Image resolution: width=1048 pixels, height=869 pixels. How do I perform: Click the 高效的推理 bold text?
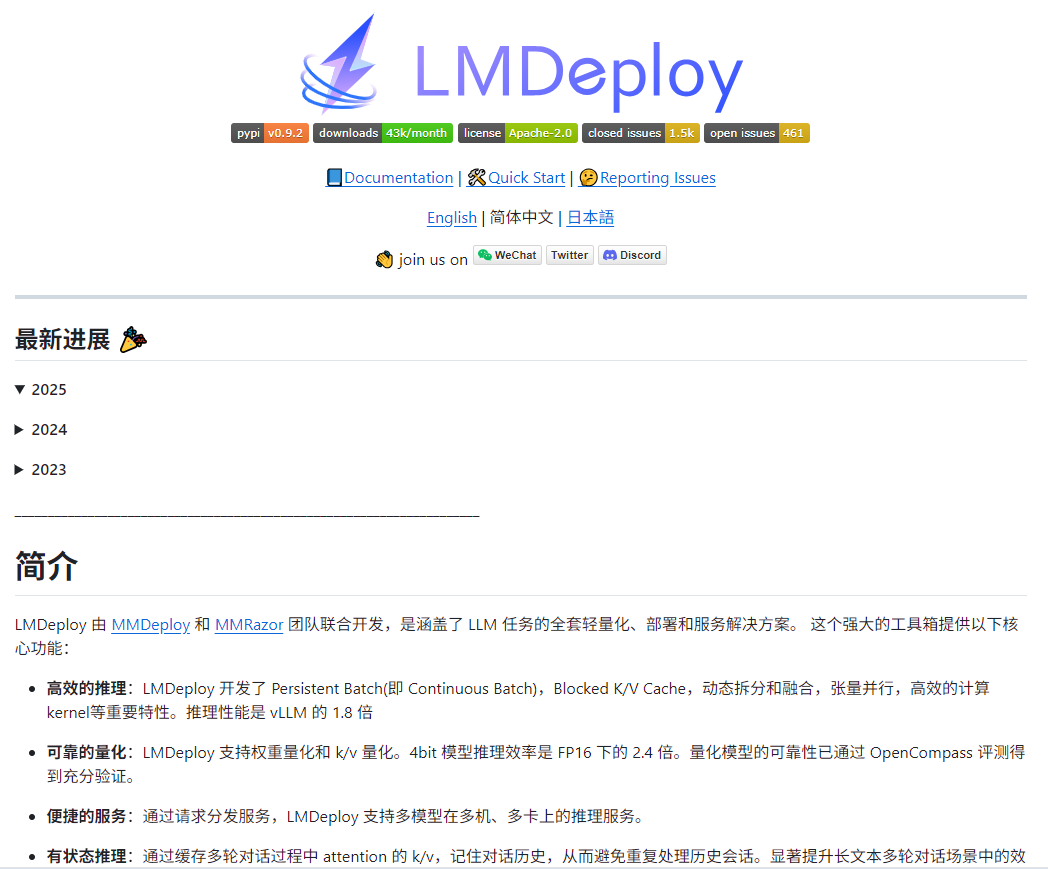(x=86, y=689)
